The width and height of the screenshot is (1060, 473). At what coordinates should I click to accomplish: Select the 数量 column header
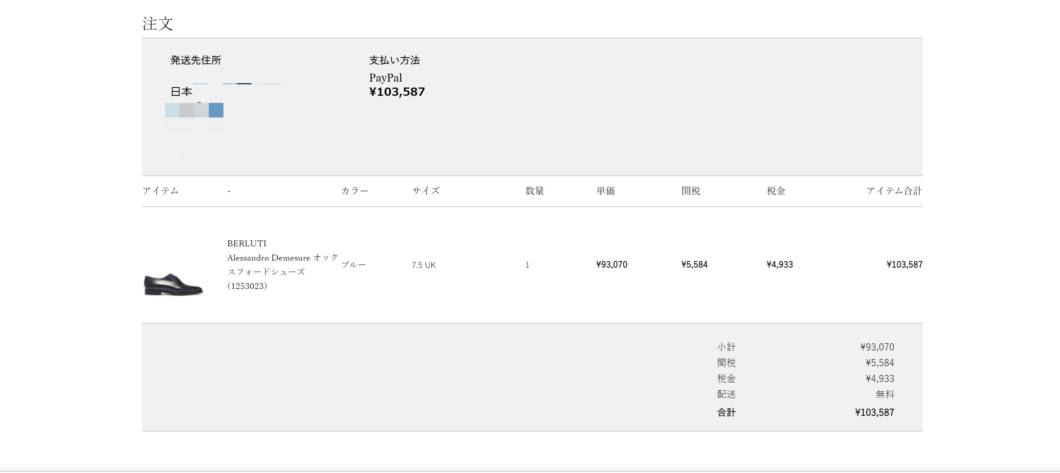pos(535,191)
